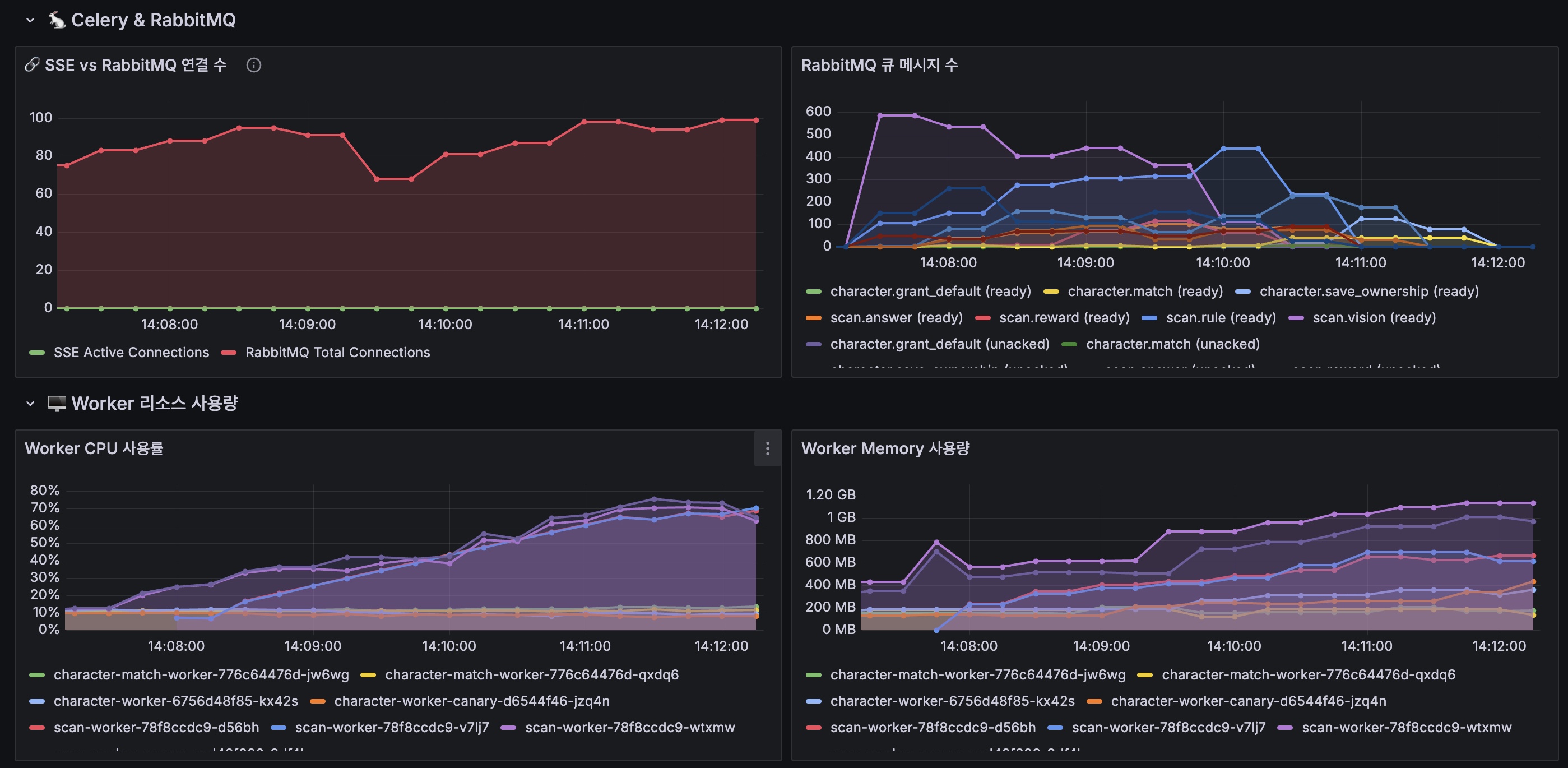Collapse the Celery & RabbitMQ row
Screen dimensions: 1568x768
tap(30, 20)
